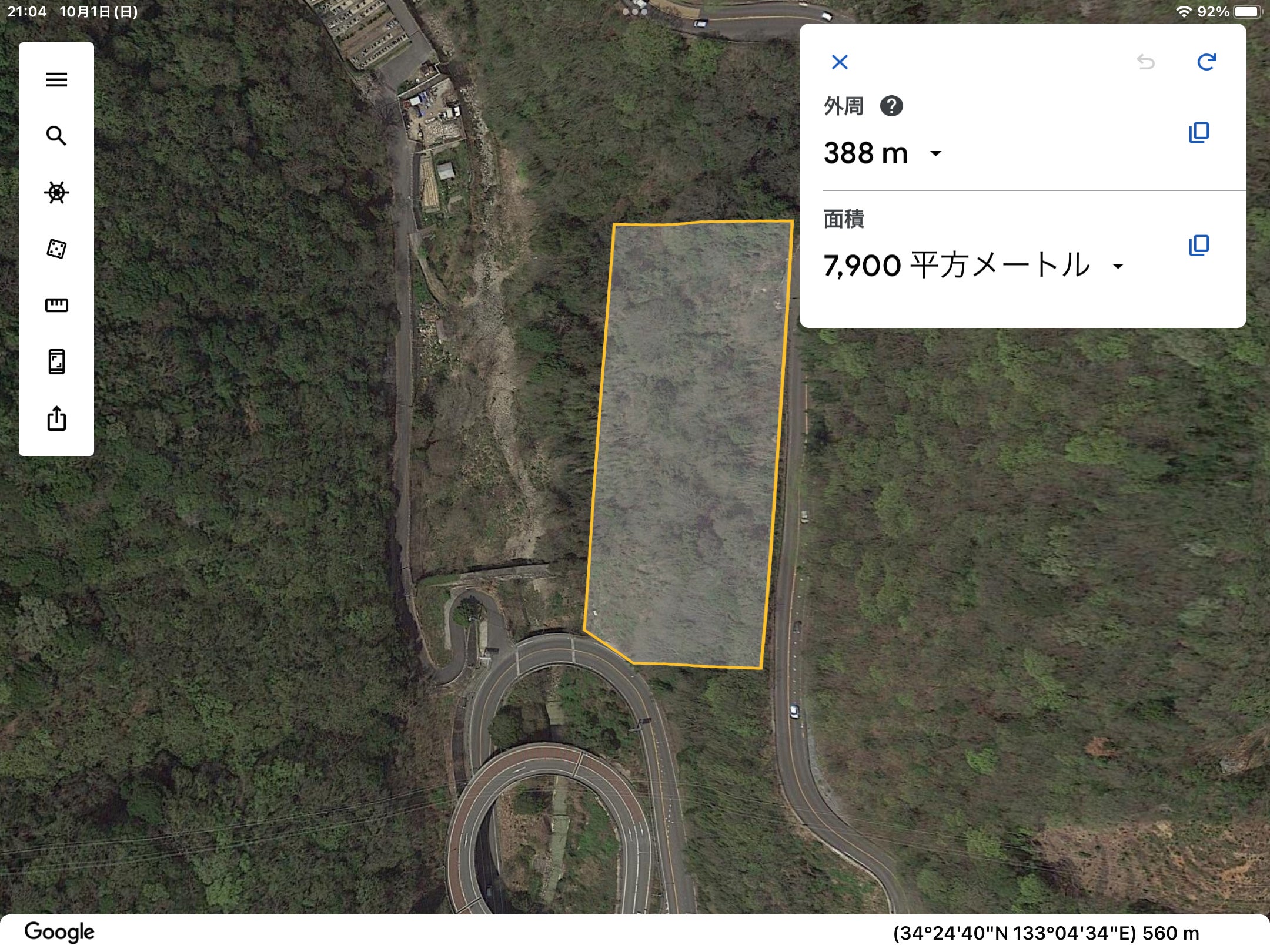This screenshot has height=952, width=1270.
Task: Open the hamburger menu
Action: 56,79
